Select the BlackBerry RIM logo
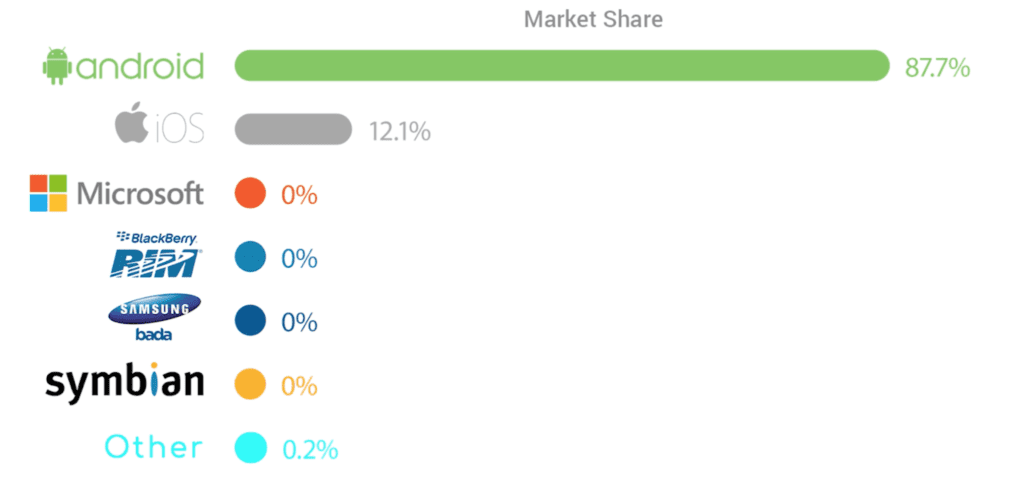The height and width of the screenshot is (483, 1024). tap(156, 254)
